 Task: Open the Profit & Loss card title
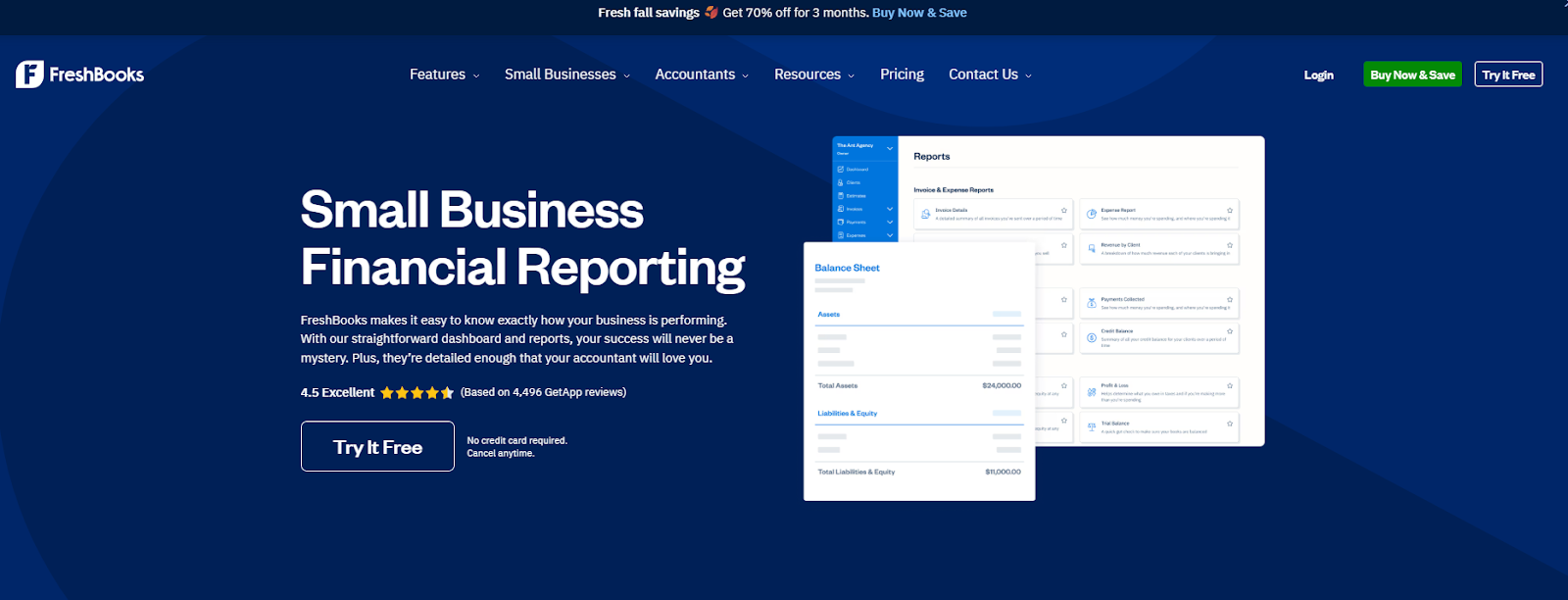1114,385
